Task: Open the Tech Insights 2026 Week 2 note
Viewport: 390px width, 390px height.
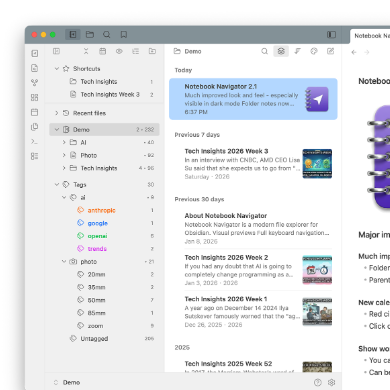Action: click(253, 270)
